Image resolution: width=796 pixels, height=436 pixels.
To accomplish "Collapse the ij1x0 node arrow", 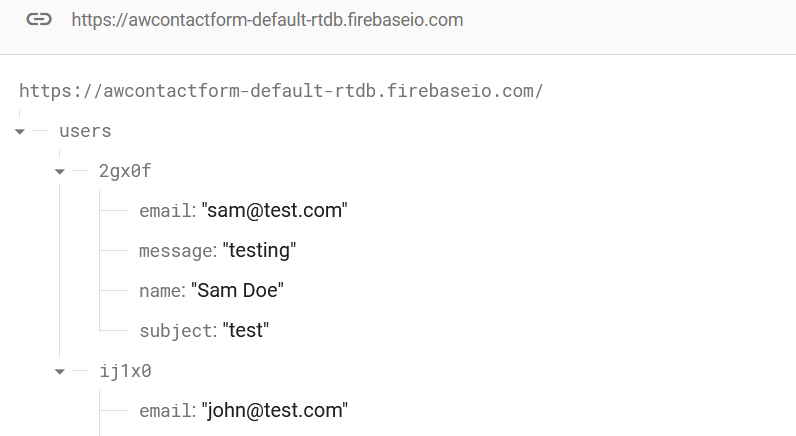I will 60,372.
